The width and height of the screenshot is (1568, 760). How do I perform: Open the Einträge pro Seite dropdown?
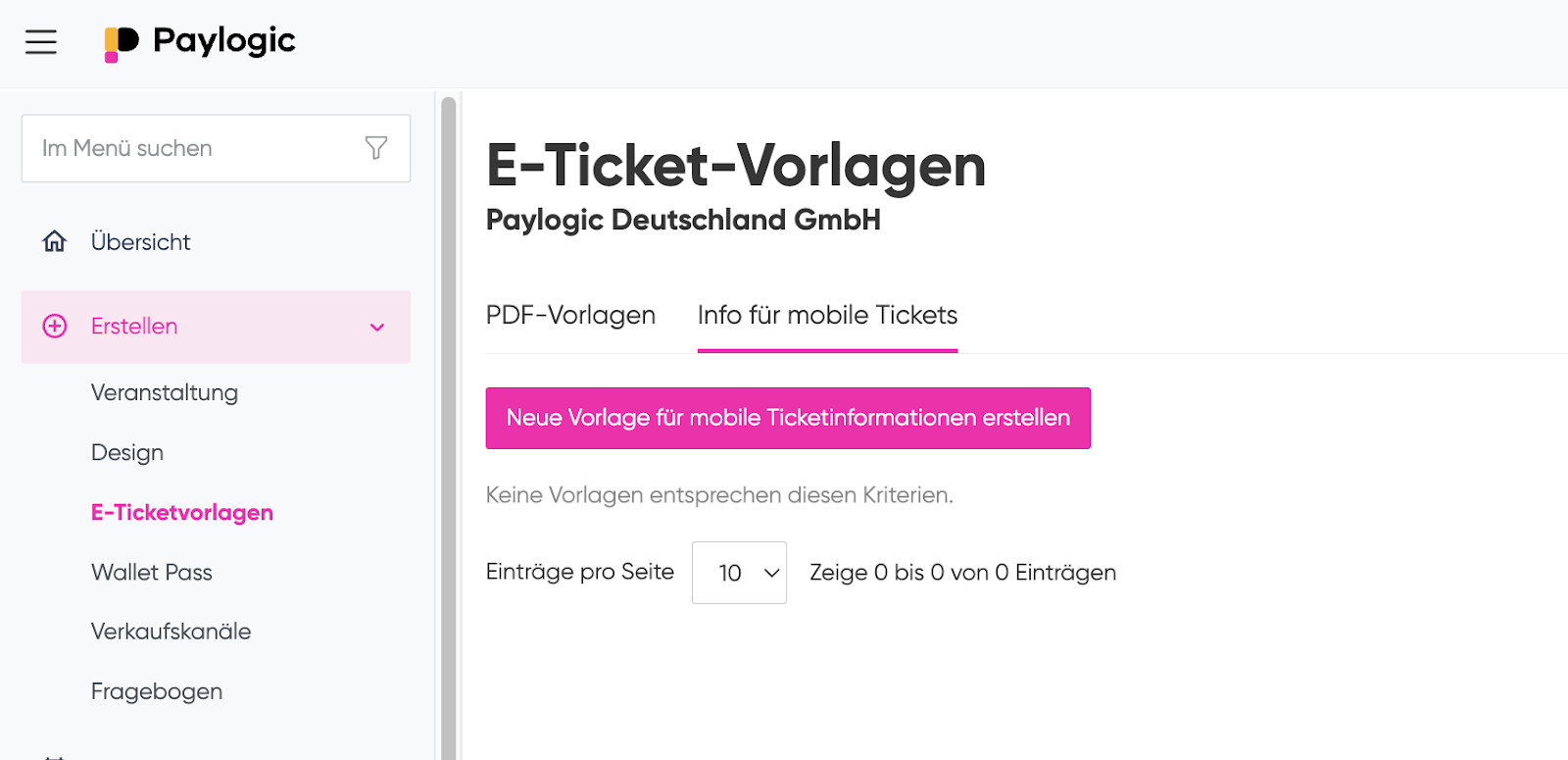739,573
